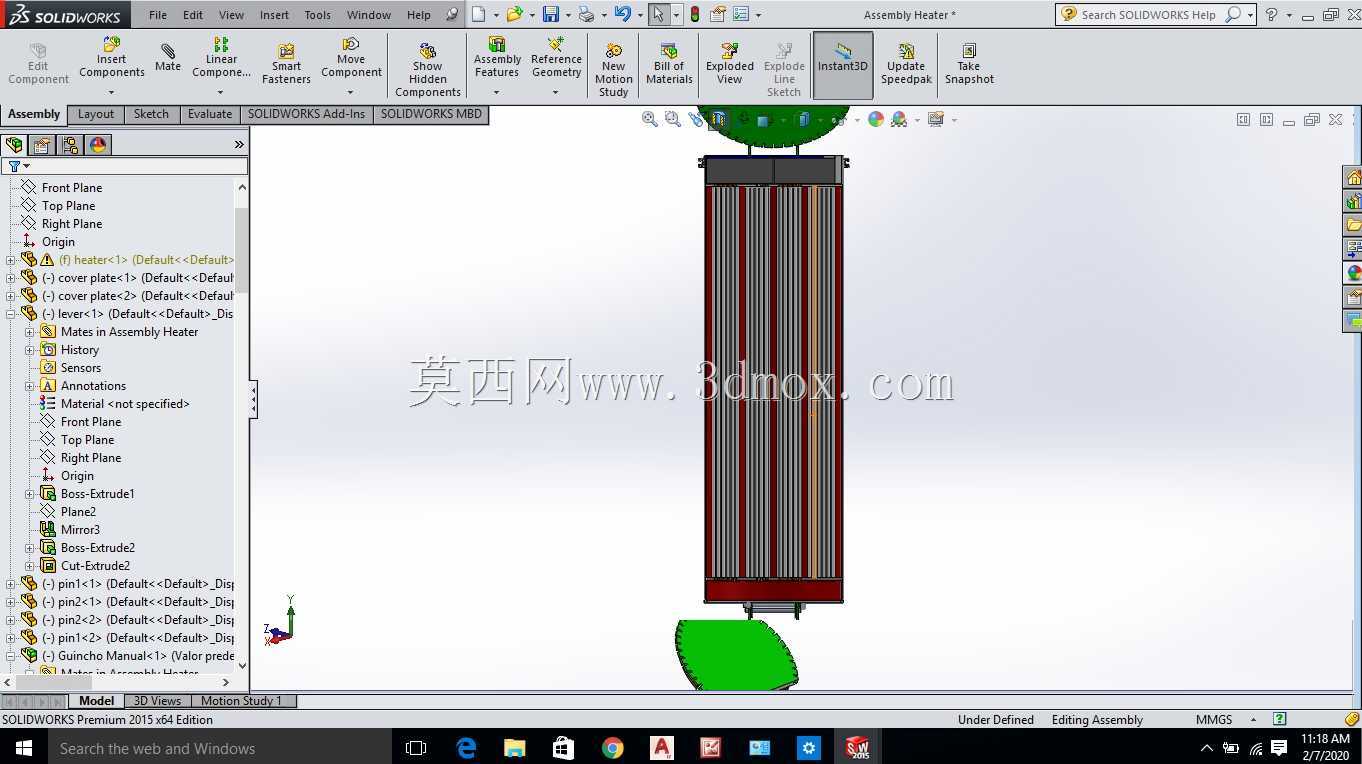Open Reference Geometry tool

(x=556, y=58)
